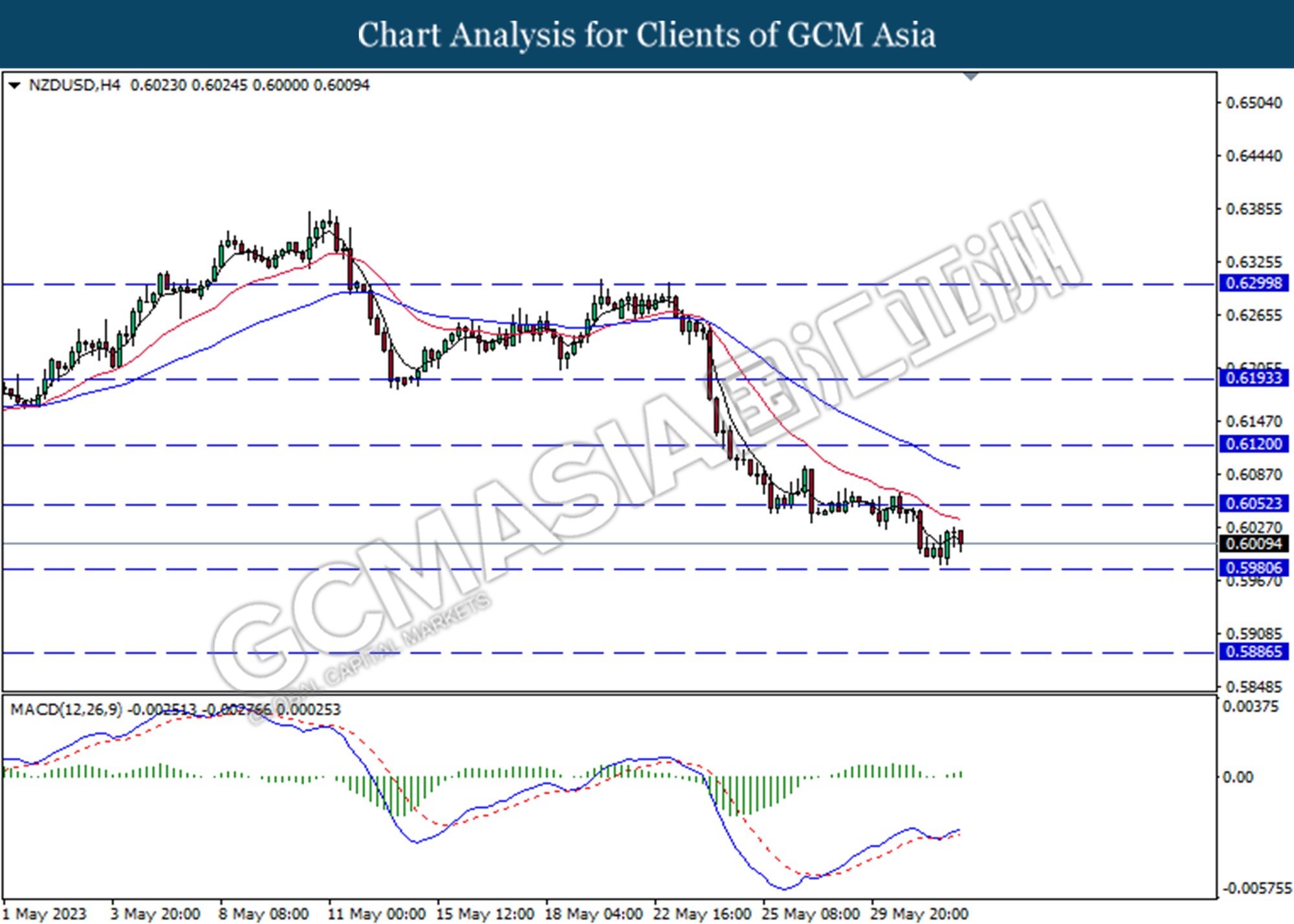
Task: Click the 0.65040 price axis value
Action: tap(1254, 103)
